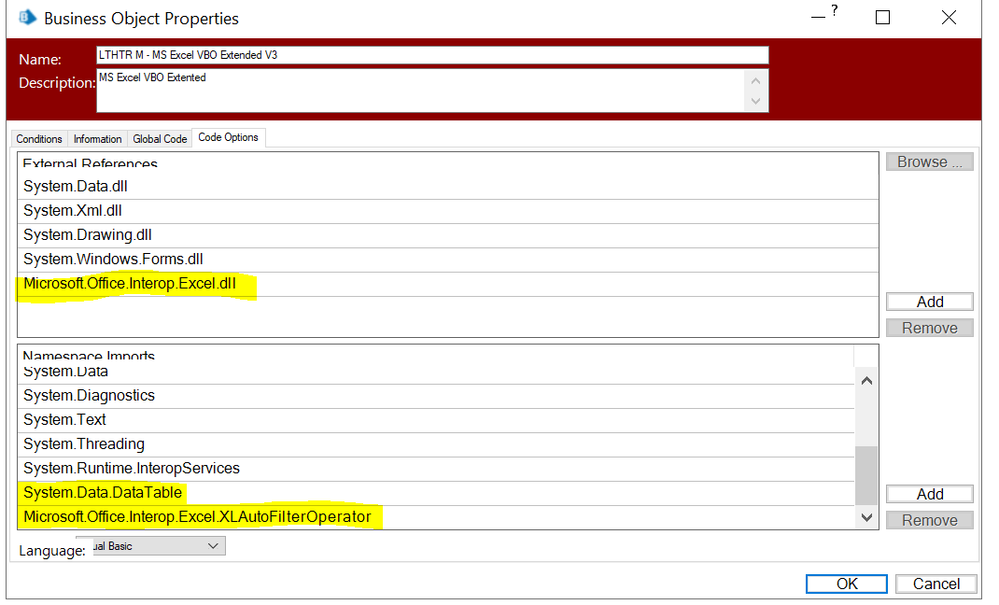
Task: Remove the selected namespace import
Action: [x=930, y=520]
